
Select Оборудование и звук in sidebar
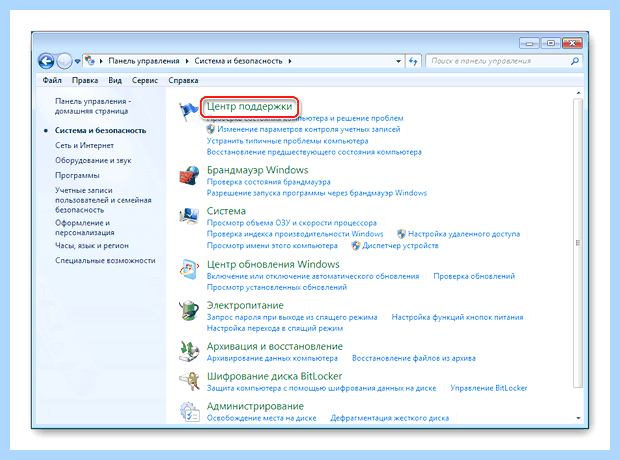click(x=93, y=160)
